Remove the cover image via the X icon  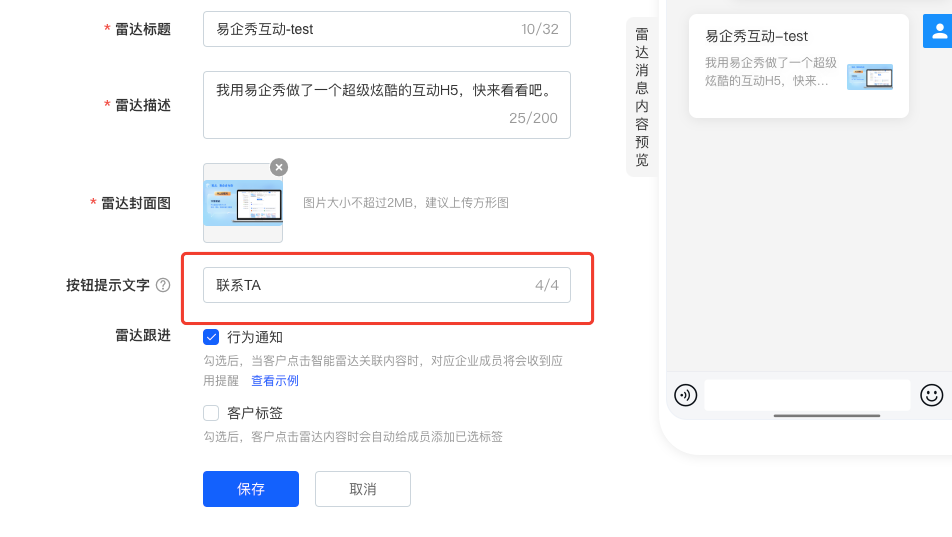pyautogui.click(x=279, y=167)
